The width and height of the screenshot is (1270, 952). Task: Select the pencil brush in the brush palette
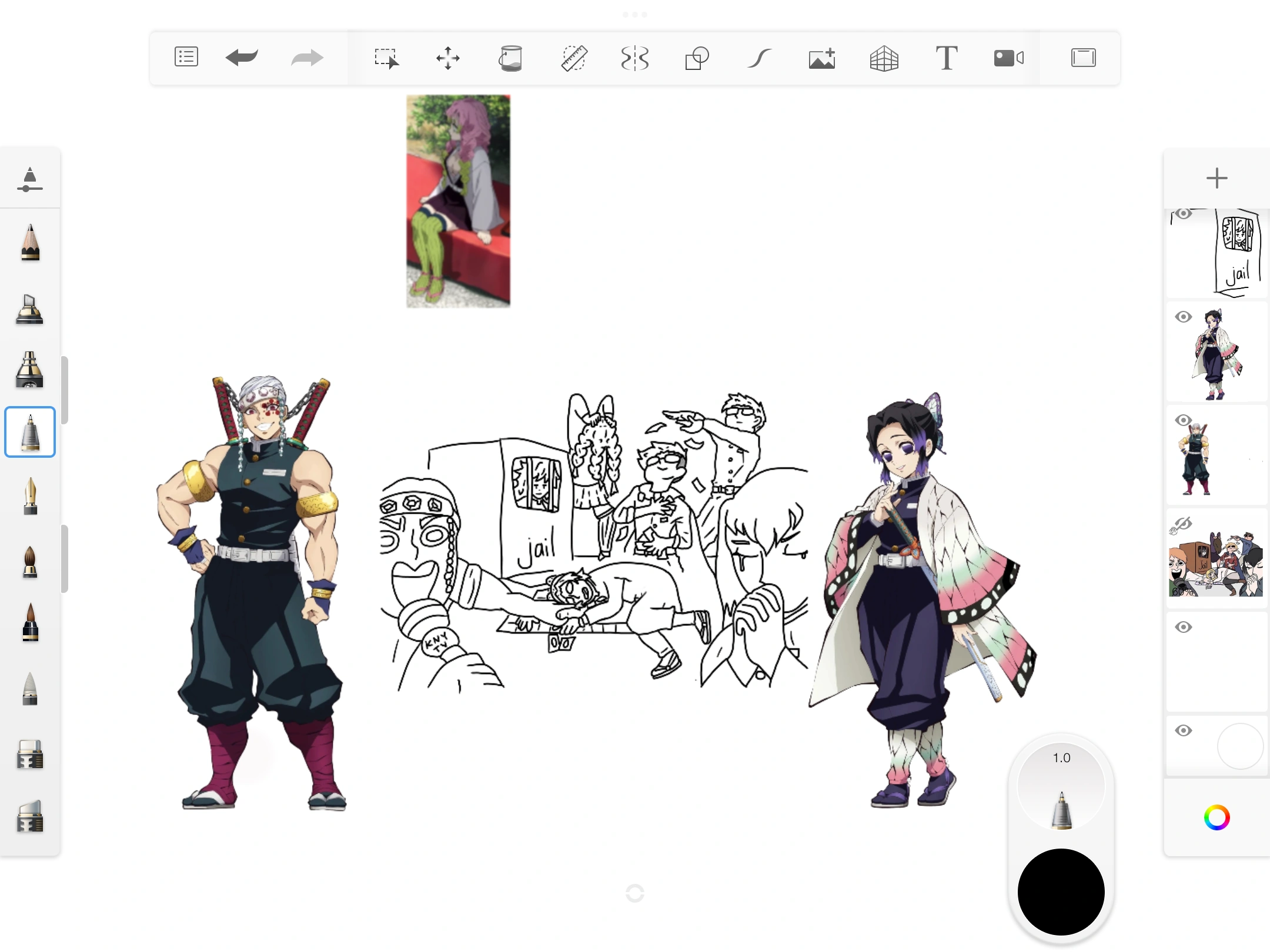pyautogui.click(x=30, y=242)
